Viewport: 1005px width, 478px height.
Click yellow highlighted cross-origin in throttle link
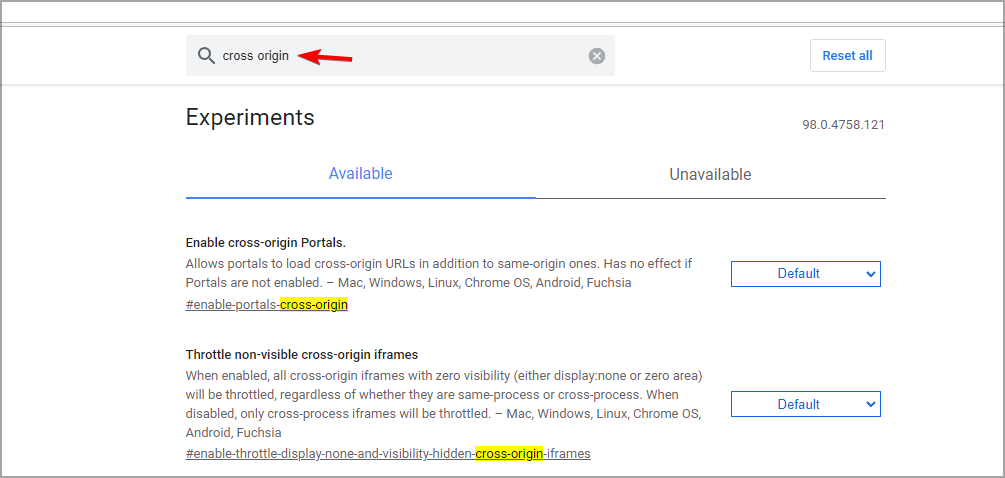click(510, 454)
